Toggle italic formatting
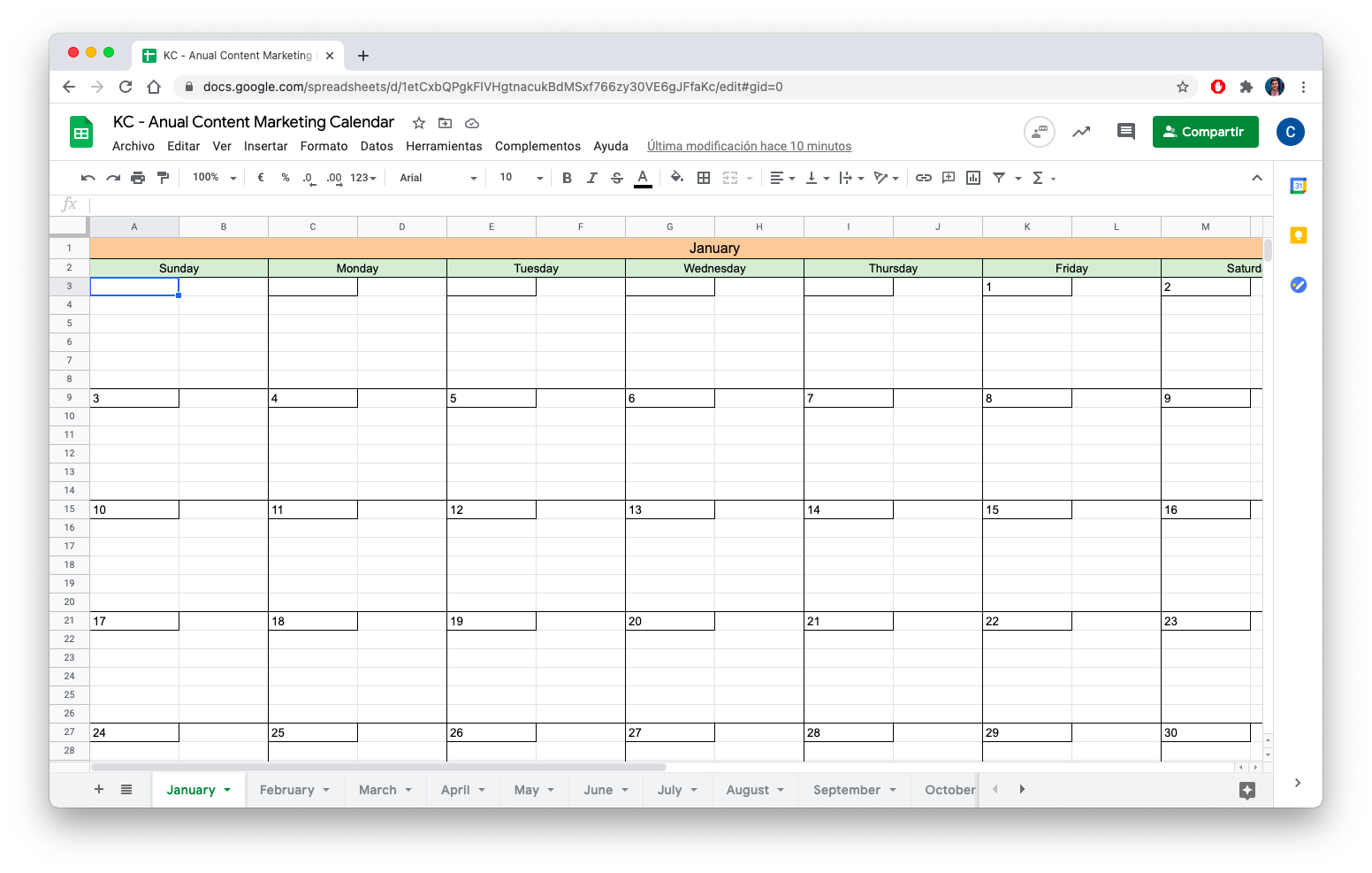This screenshot has width=1372, height=873. [x=592, y=178]
